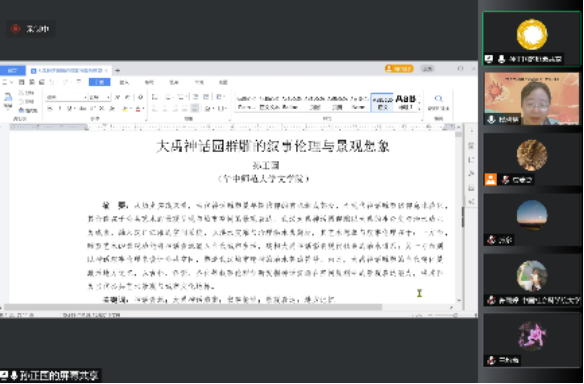This screenshot has height=384, width=584.
Task: Click the document title heading text
Action: tap(273, 146)
